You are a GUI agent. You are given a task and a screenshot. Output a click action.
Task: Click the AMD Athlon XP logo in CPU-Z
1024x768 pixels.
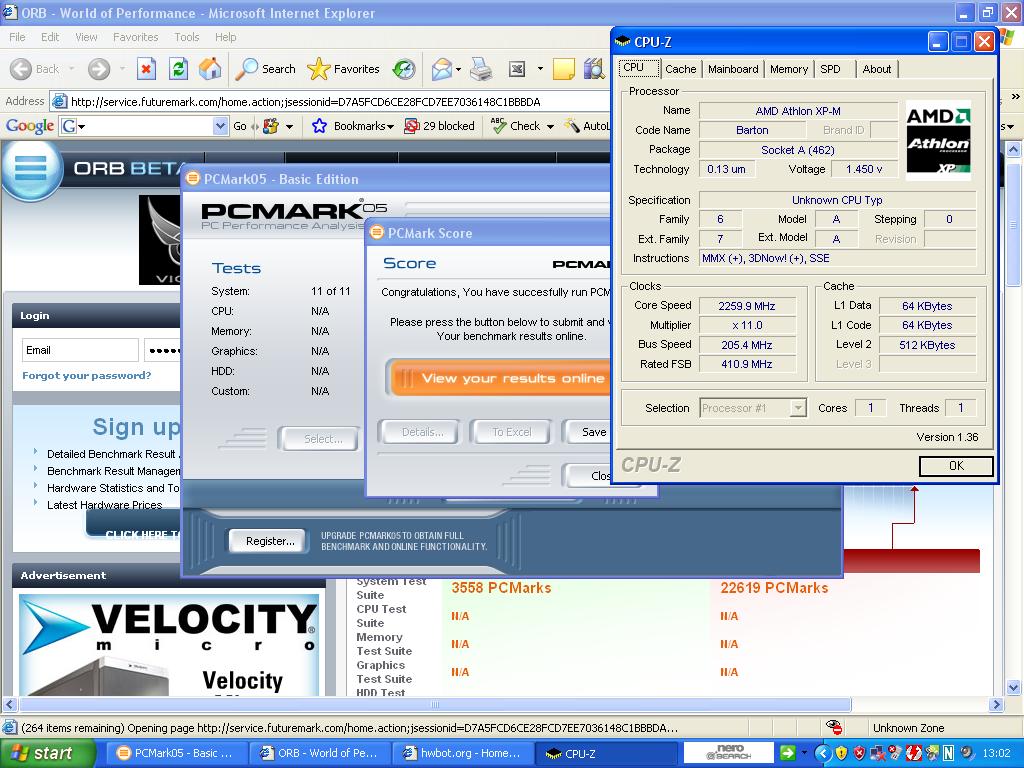[x=938, y=140]
